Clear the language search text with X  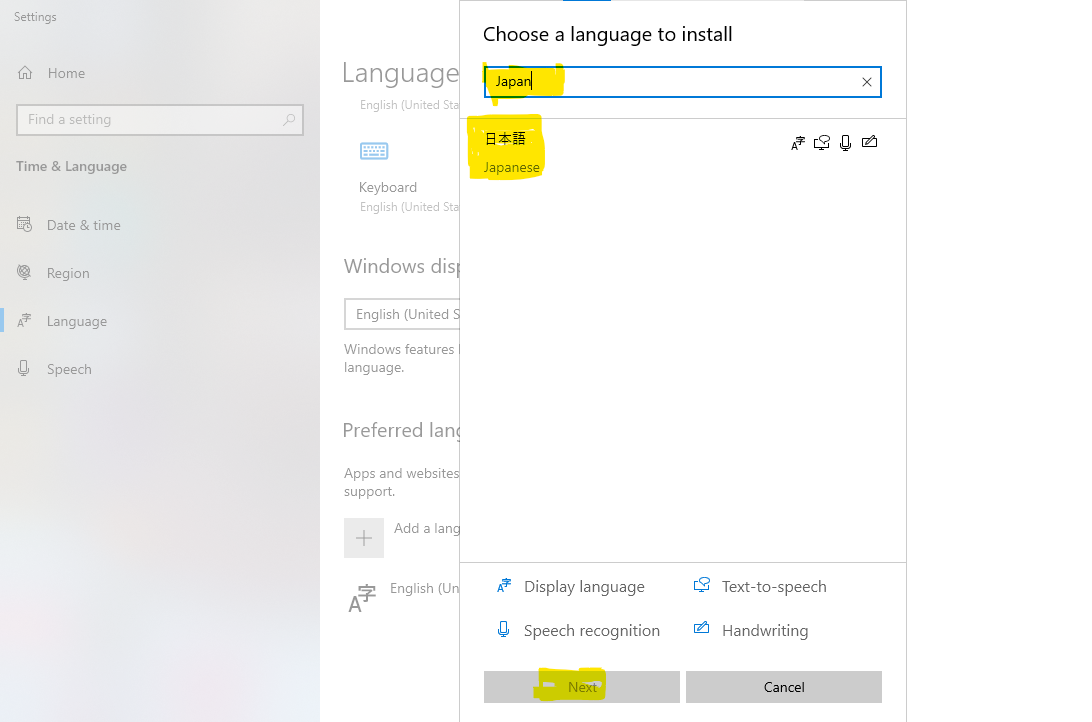click(x=866, y=82)
